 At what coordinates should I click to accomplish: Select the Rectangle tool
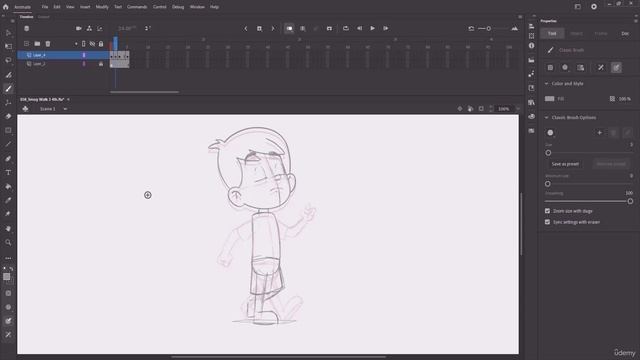(x=8, y=130)
